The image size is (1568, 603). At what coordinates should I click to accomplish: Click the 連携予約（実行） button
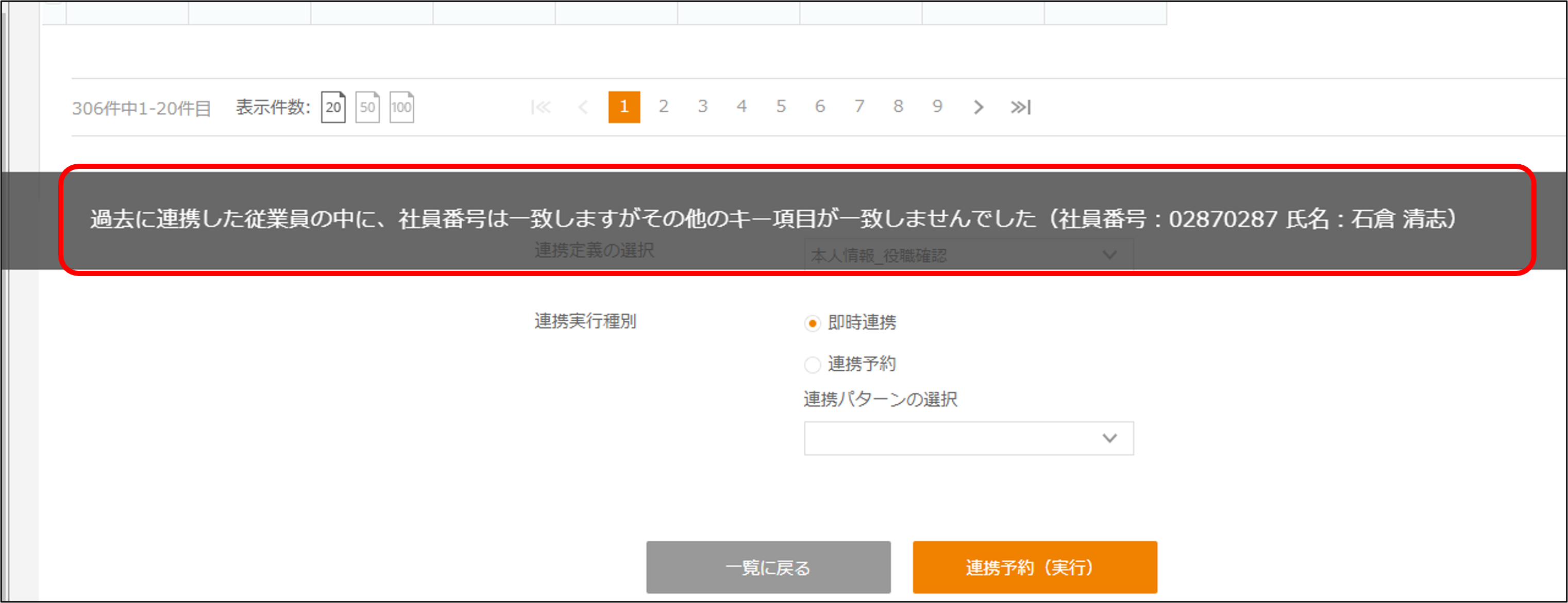(1035, 567)
